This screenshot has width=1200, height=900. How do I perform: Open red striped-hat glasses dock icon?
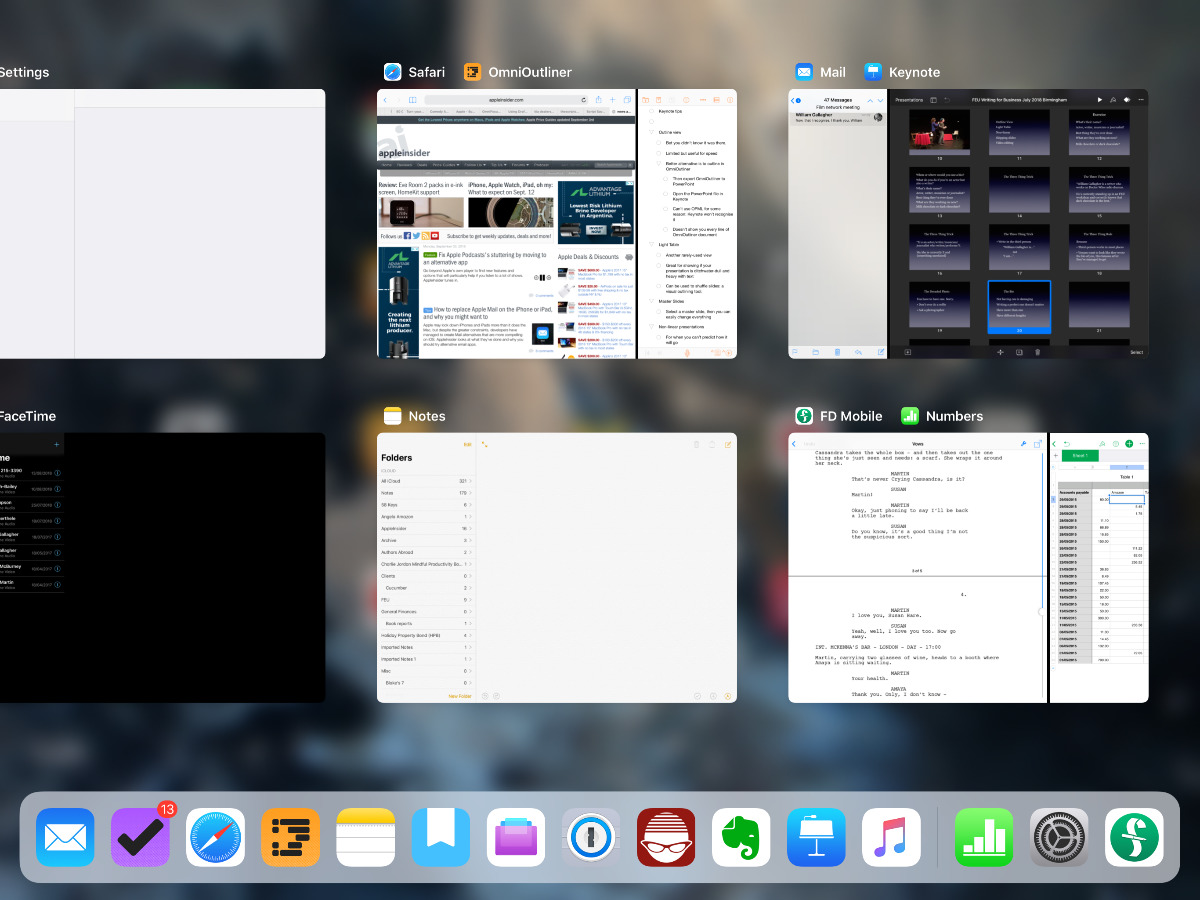pyautogui.click(x=666, y=837)
